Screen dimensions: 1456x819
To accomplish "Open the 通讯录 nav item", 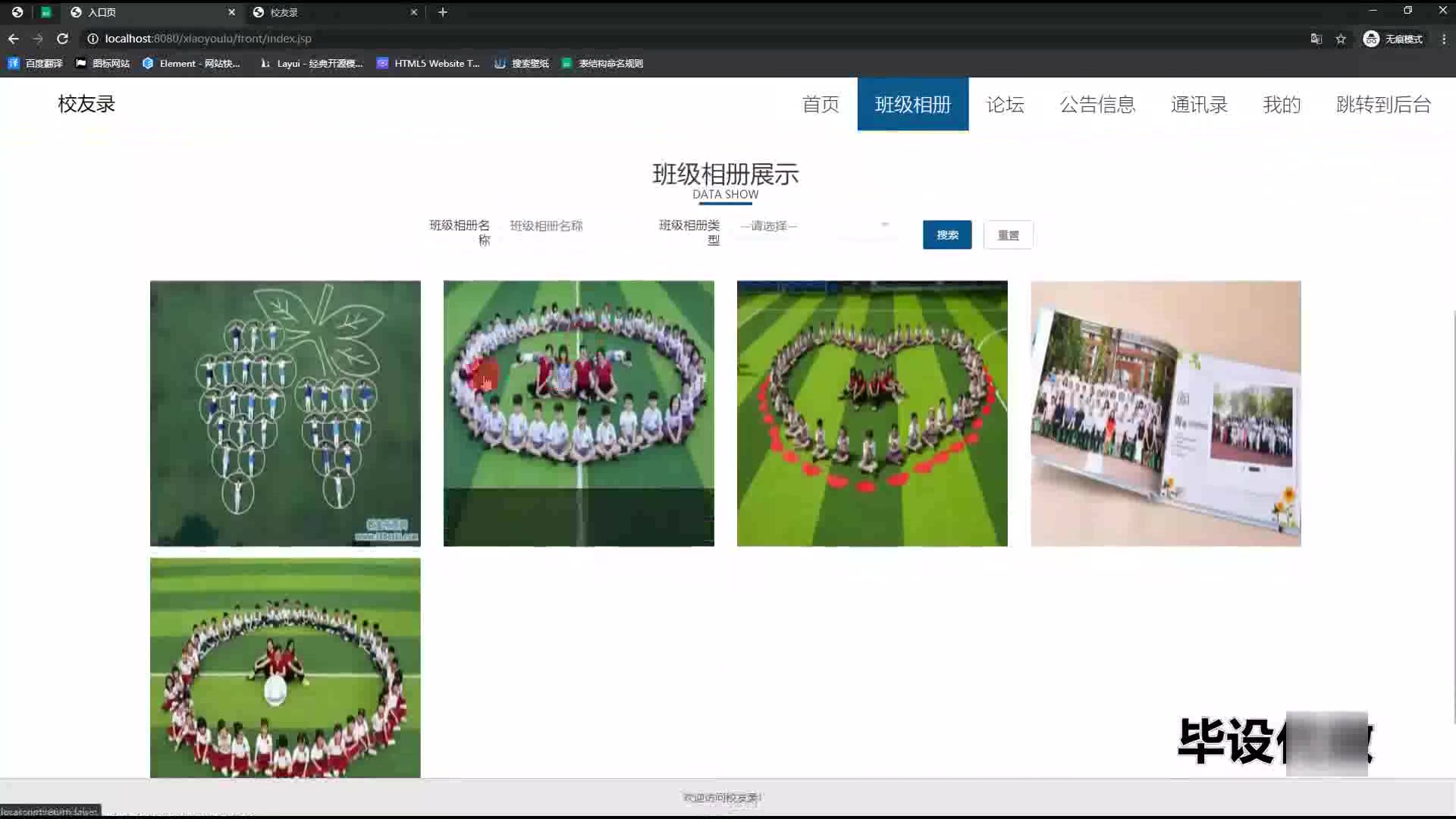I will click(x=1199, y=105).
